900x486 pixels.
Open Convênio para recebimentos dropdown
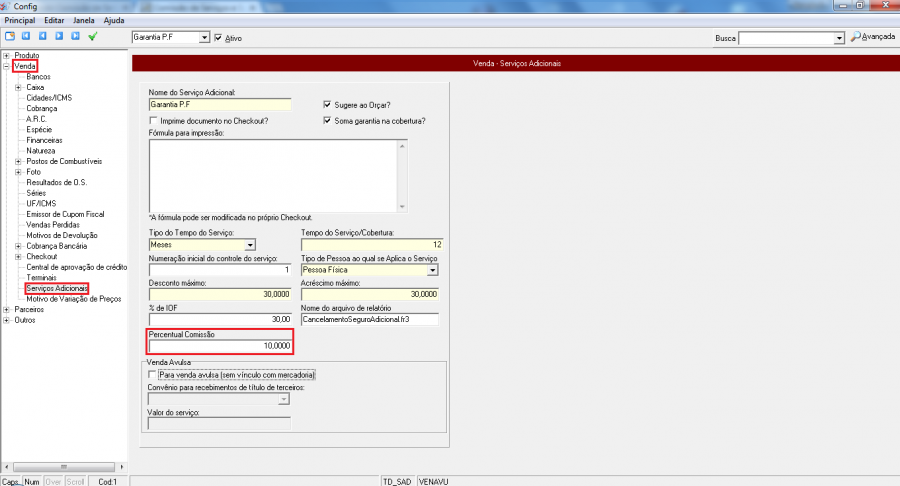[284, 399]
